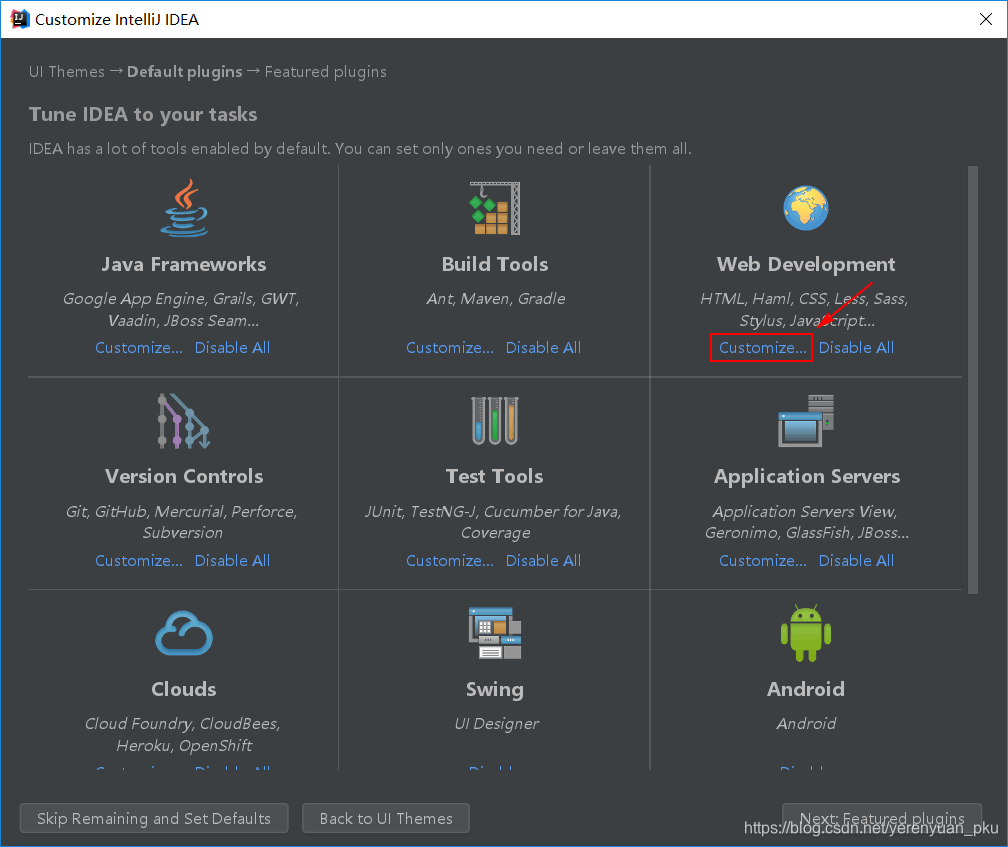This screenshot has width=1008, height=847.
Task: Go Back to UI Themes
Action: tap(386, 818)
